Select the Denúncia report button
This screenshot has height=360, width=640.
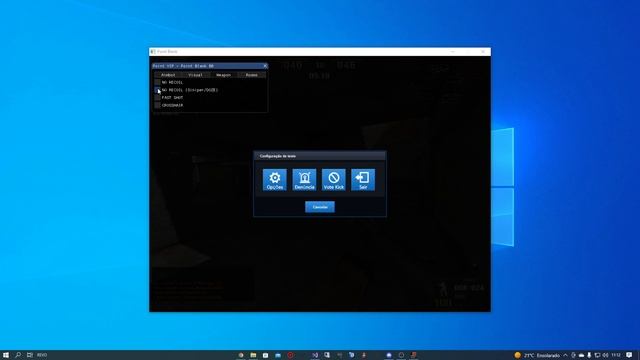tap(304, 180)
